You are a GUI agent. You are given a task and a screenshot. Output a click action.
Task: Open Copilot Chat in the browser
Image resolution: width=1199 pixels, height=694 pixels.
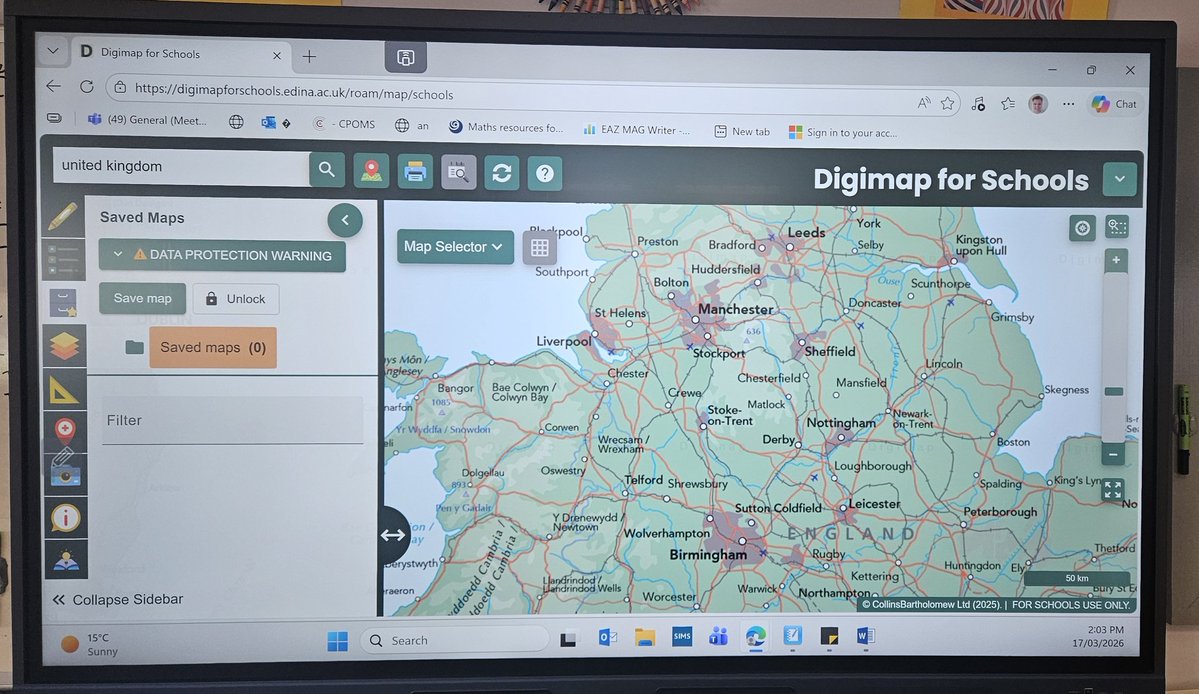click(1115, 104)
